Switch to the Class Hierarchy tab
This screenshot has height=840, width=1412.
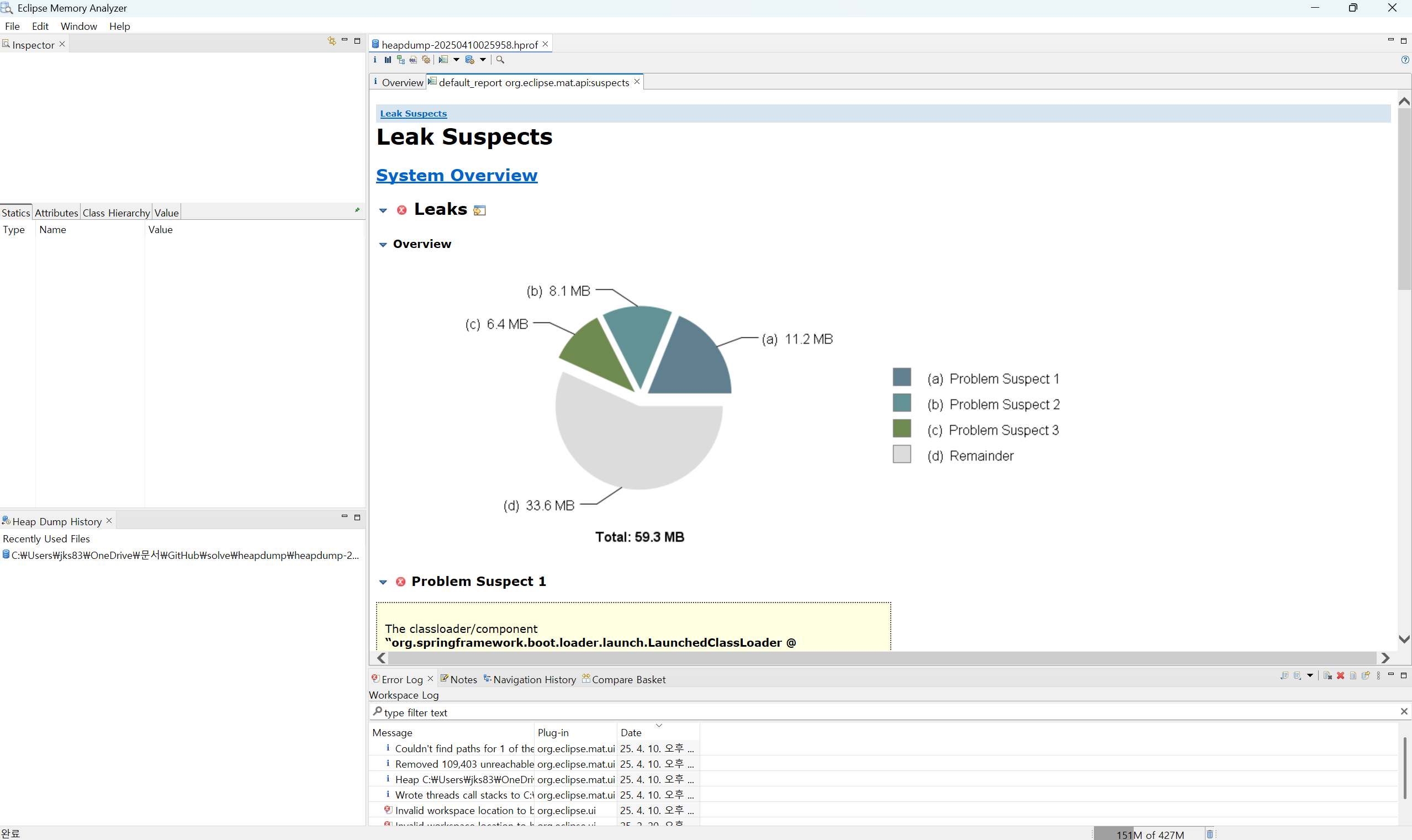tap(116, 213)
